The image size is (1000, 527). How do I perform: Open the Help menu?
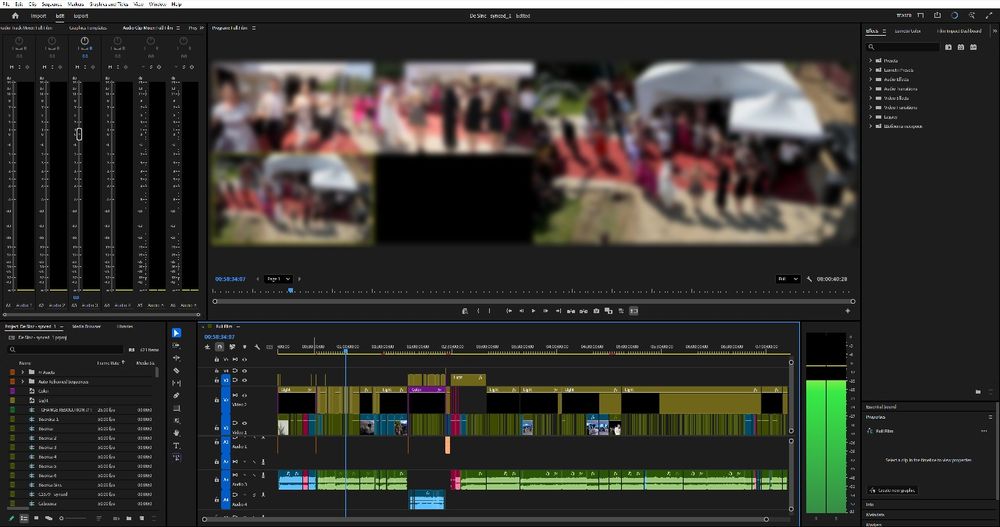click(177, 4)
